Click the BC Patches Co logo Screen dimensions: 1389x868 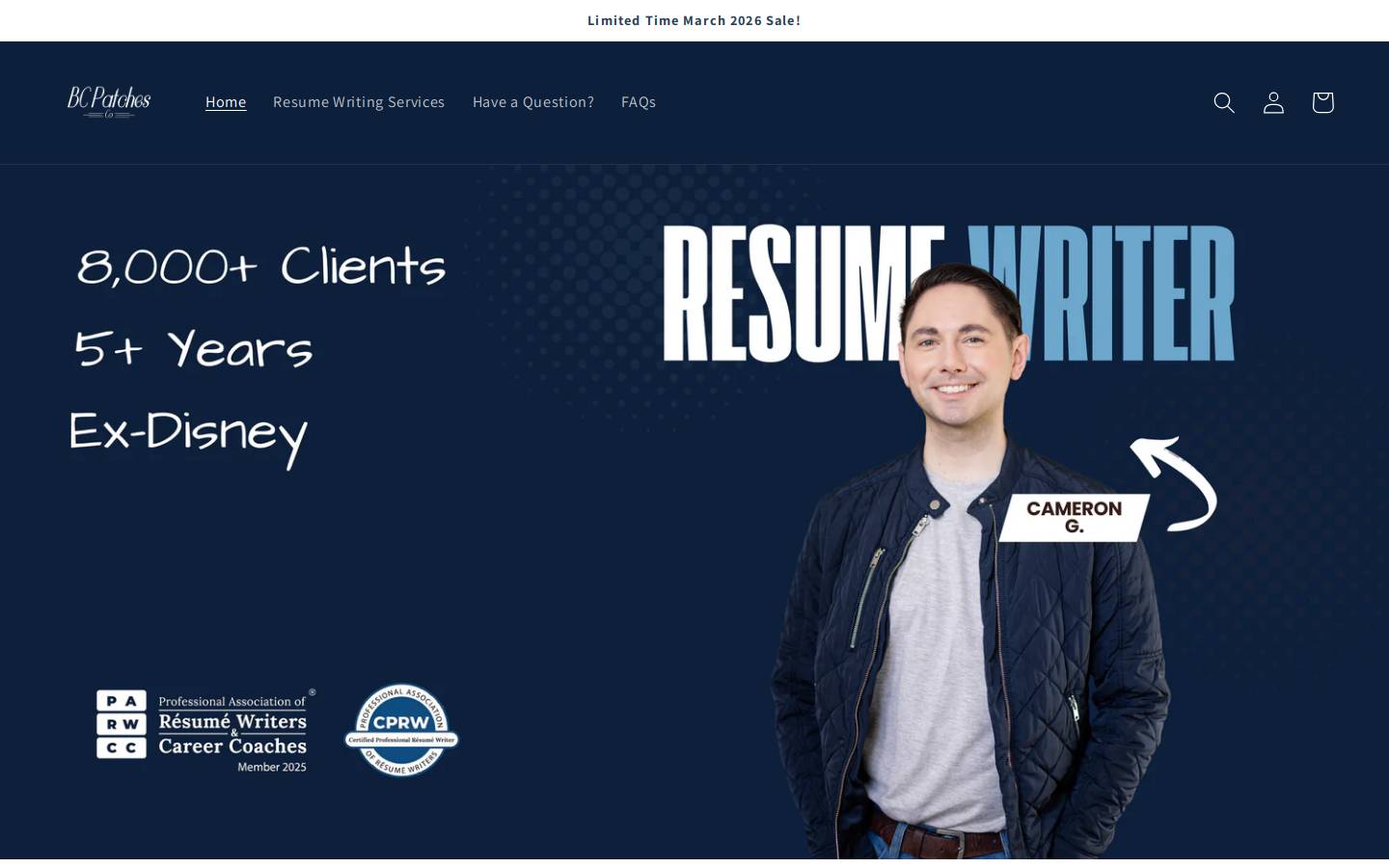coord(109,102)
